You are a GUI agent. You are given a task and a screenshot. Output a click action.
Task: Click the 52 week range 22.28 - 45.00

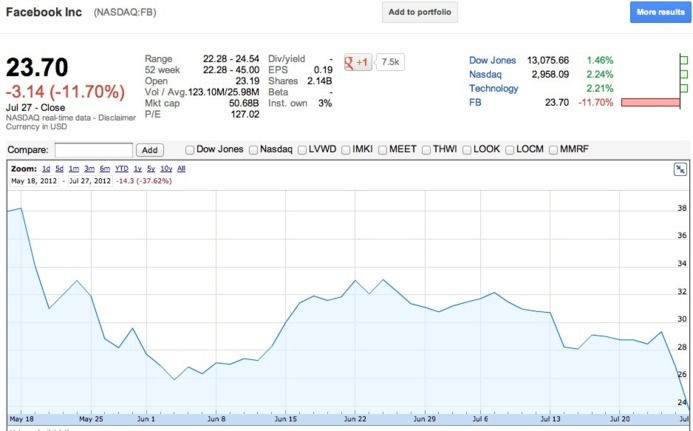click(231, 70)
